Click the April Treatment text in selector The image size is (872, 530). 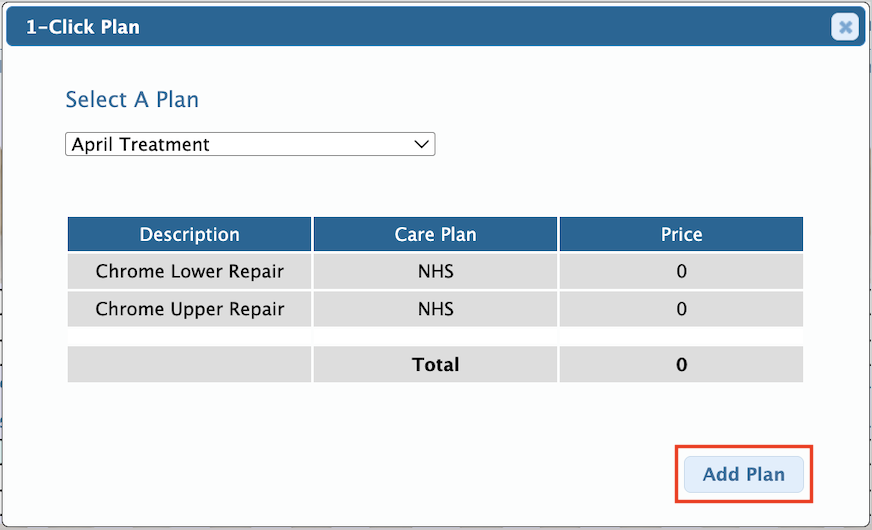tap(141, 144)
